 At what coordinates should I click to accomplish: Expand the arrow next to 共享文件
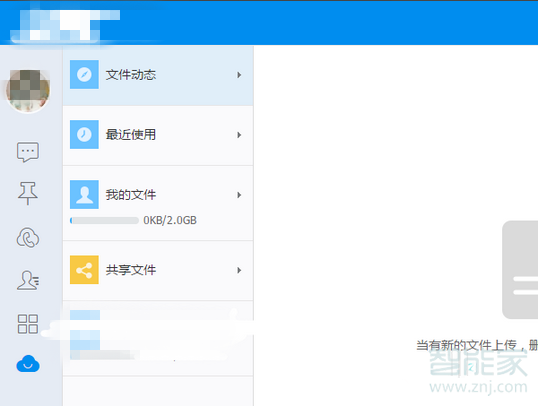click(x=239, y=270)
